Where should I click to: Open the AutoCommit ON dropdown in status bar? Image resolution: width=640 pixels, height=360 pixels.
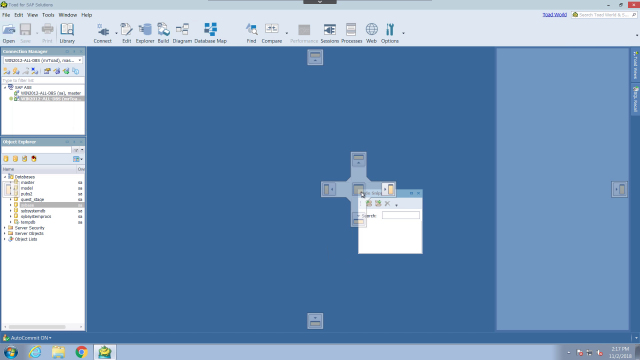click(x=50, y=338)
